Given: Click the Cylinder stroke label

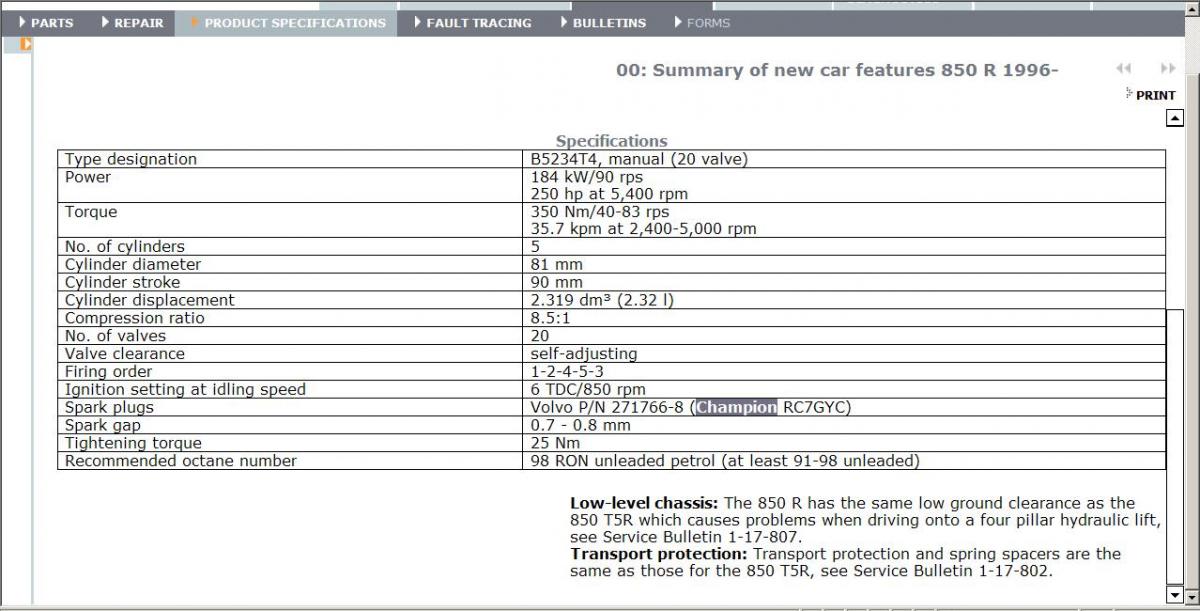Looking at the screenshot, I should click(127, 282).
